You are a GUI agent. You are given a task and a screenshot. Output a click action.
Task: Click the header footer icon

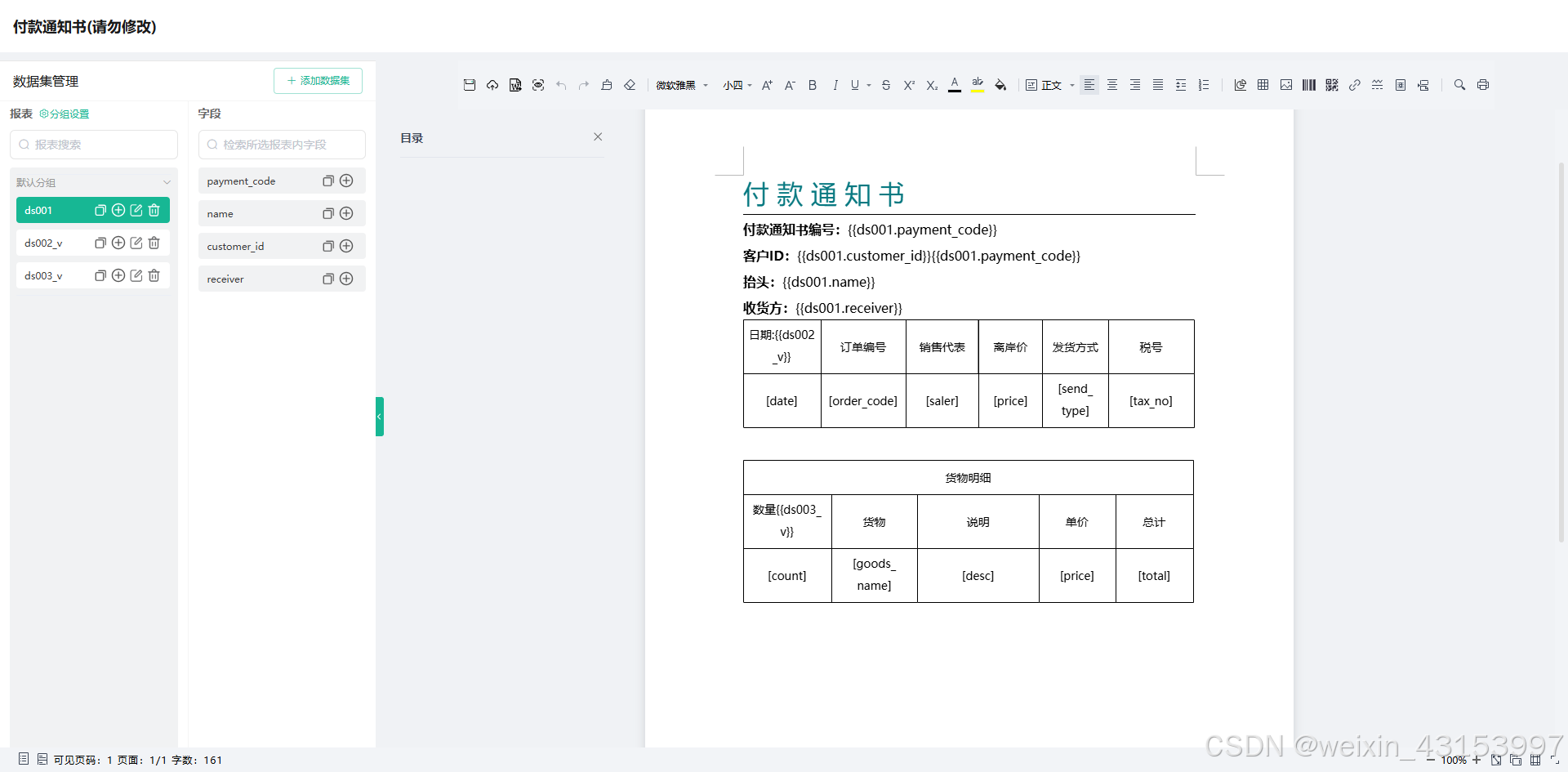click(1423, 85)
